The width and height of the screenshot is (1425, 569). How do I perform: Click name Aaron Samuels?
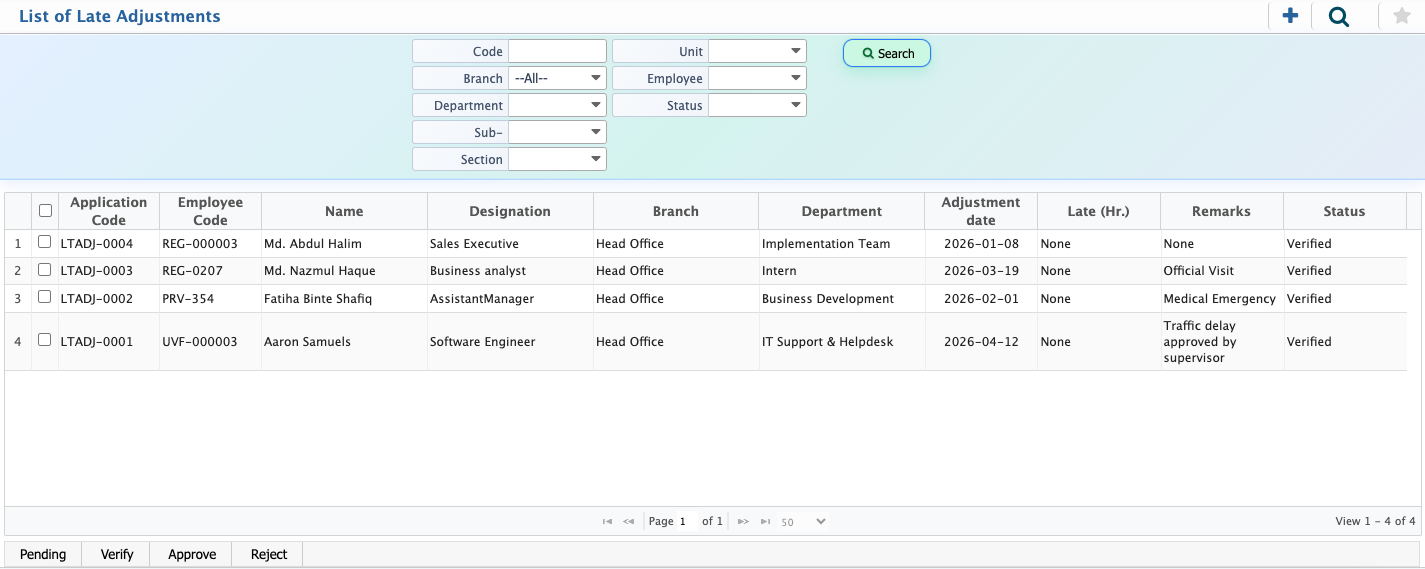[x=309, y=342]
